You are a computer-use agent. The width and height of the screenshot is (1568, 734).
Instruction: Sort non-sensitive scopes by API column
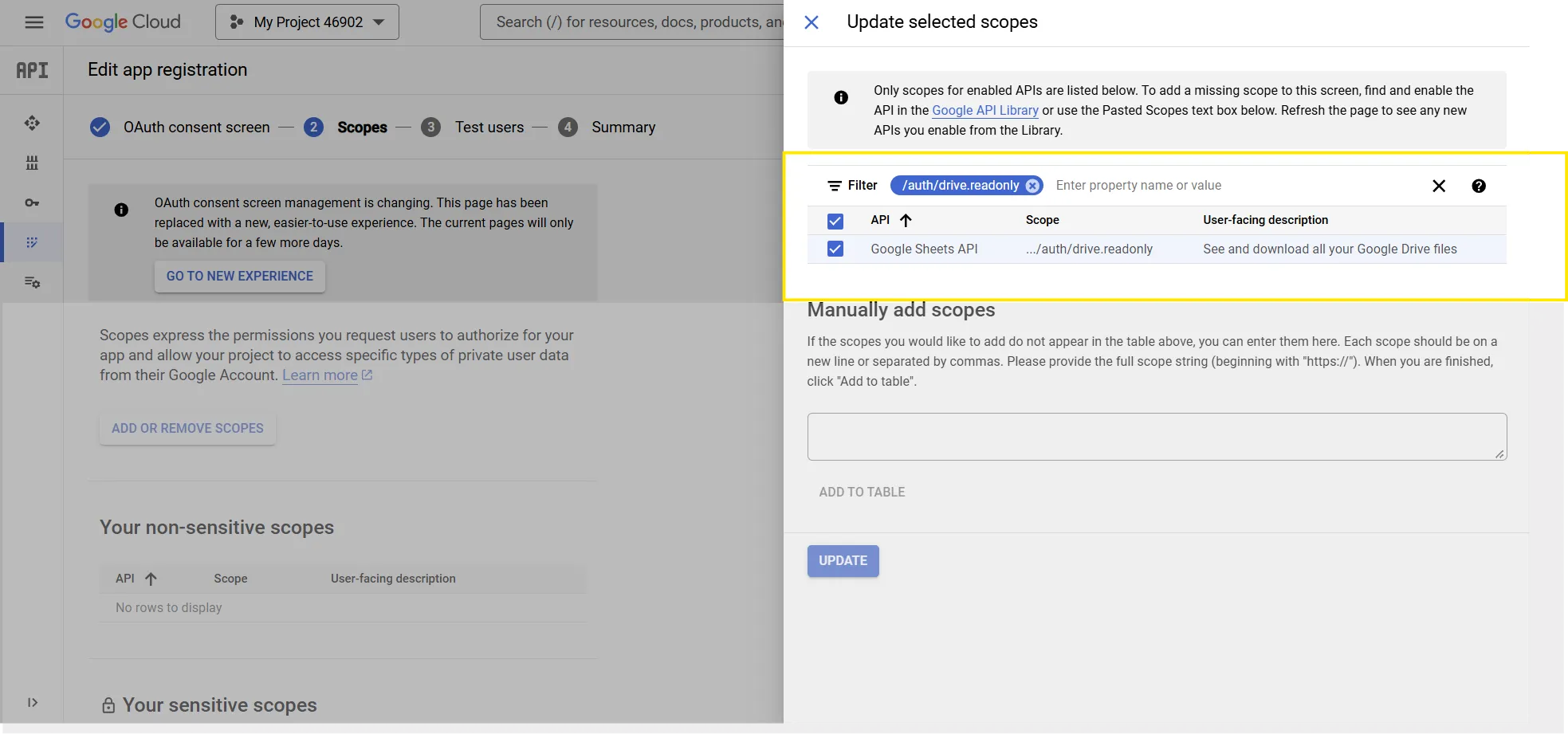coord(136,579)
